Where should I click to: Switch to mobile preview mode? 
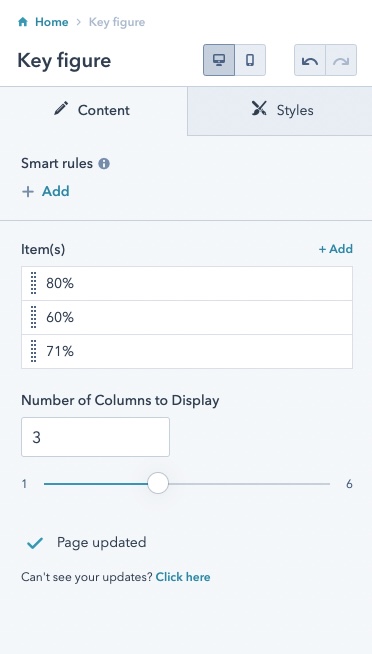(x=250, y=60)
